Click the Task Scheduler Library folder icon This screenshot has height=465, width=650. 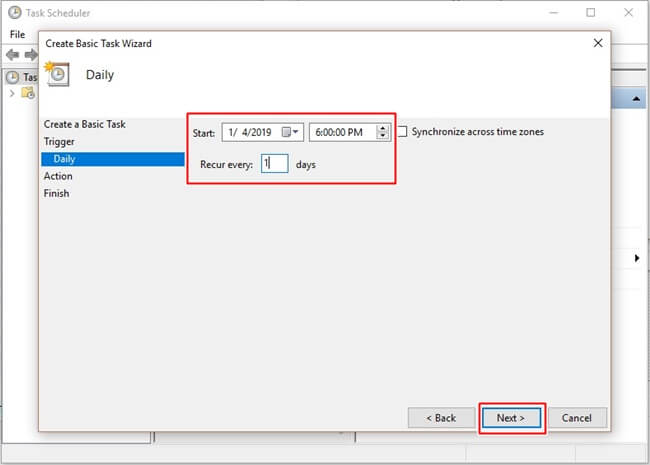28,93
